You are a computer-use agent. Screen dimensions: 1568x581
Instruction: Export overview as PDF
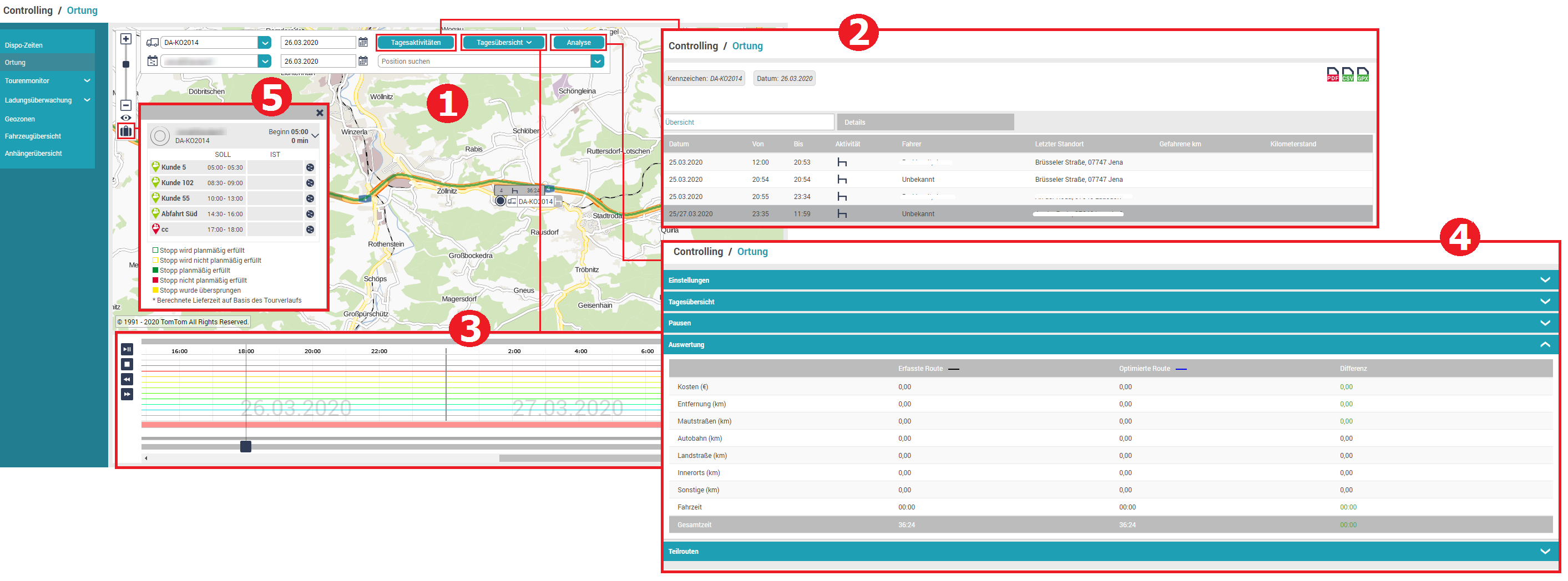click(x=1333, y=75)
